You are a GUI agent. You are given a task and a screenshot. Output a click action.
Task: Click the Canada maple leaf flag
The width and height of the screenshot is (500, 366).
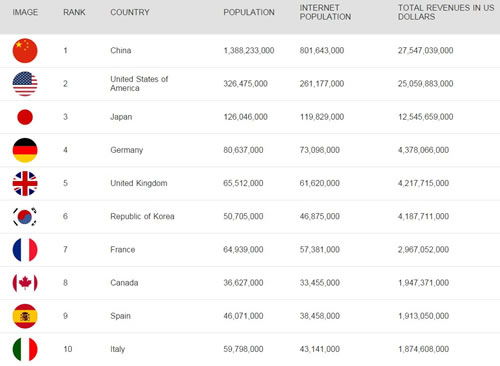pyautogui.click(x=25, y=283)
